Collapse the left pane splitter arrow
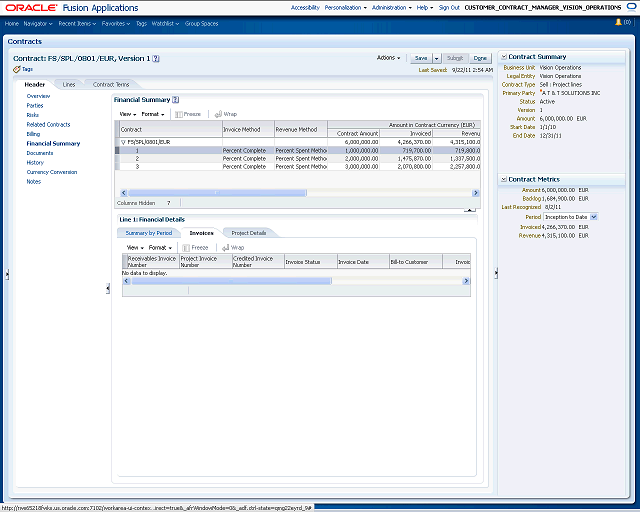Screen dimensions: 640x512 pyautogui.click(x=7, y=274)
